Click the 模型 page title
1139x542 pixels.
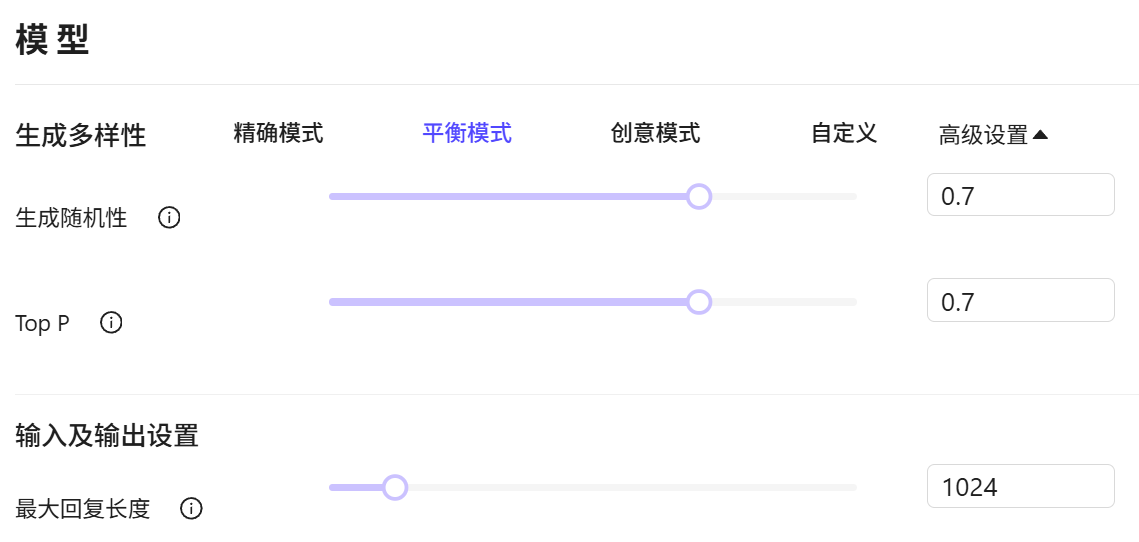tap(53, 41)
